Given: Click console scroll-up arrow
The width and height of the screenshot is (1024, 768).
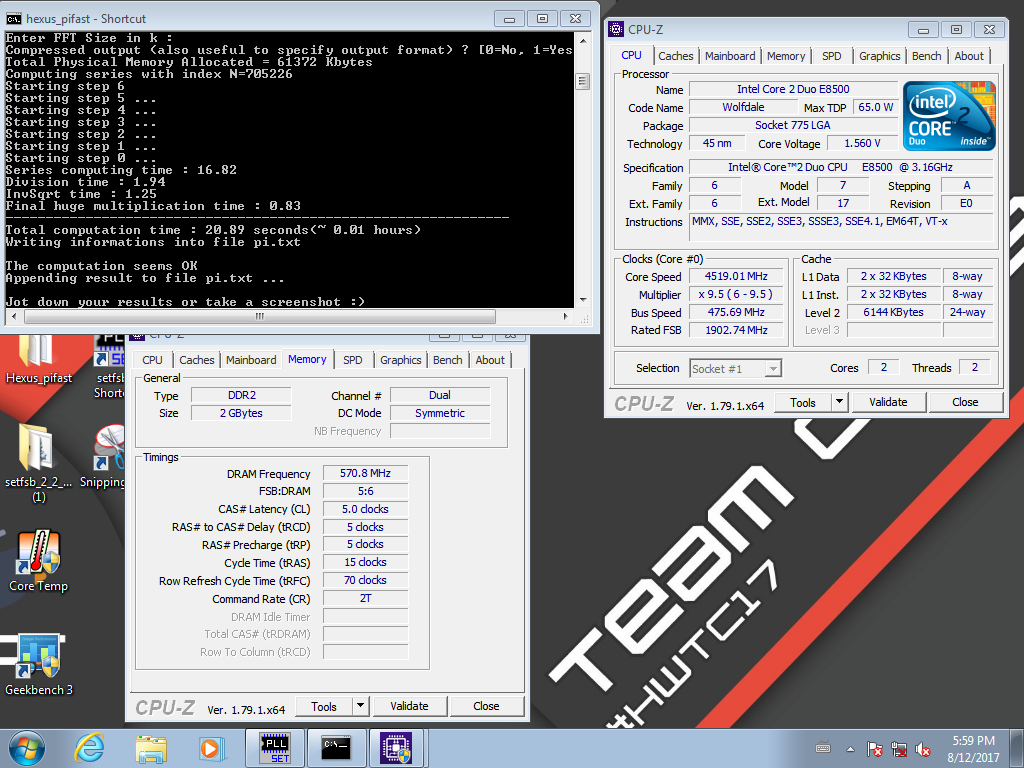Looking at the screenshot, I should click(583, 40).
